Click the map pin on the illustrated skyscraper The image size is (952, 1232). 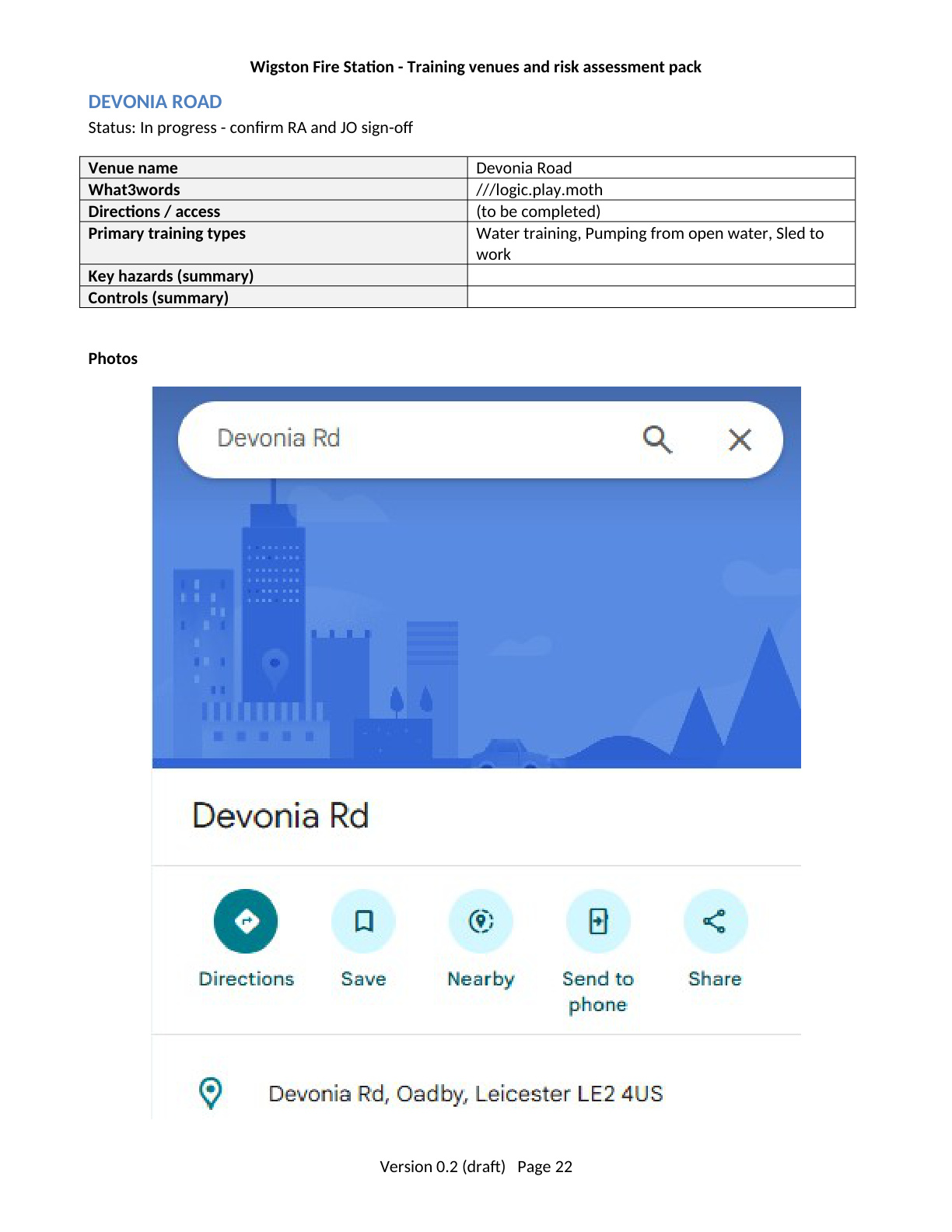[275, 665]
